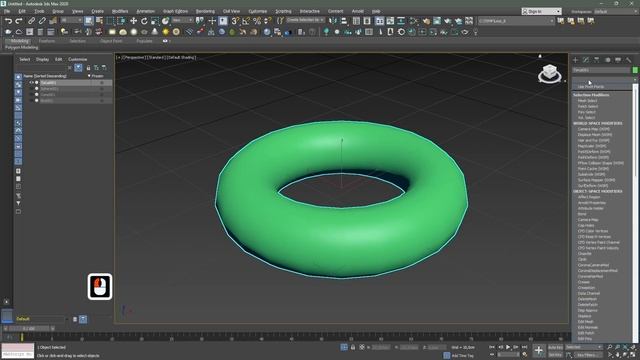Open the Create tab plus icon in command panel

[x=576, y=60]
